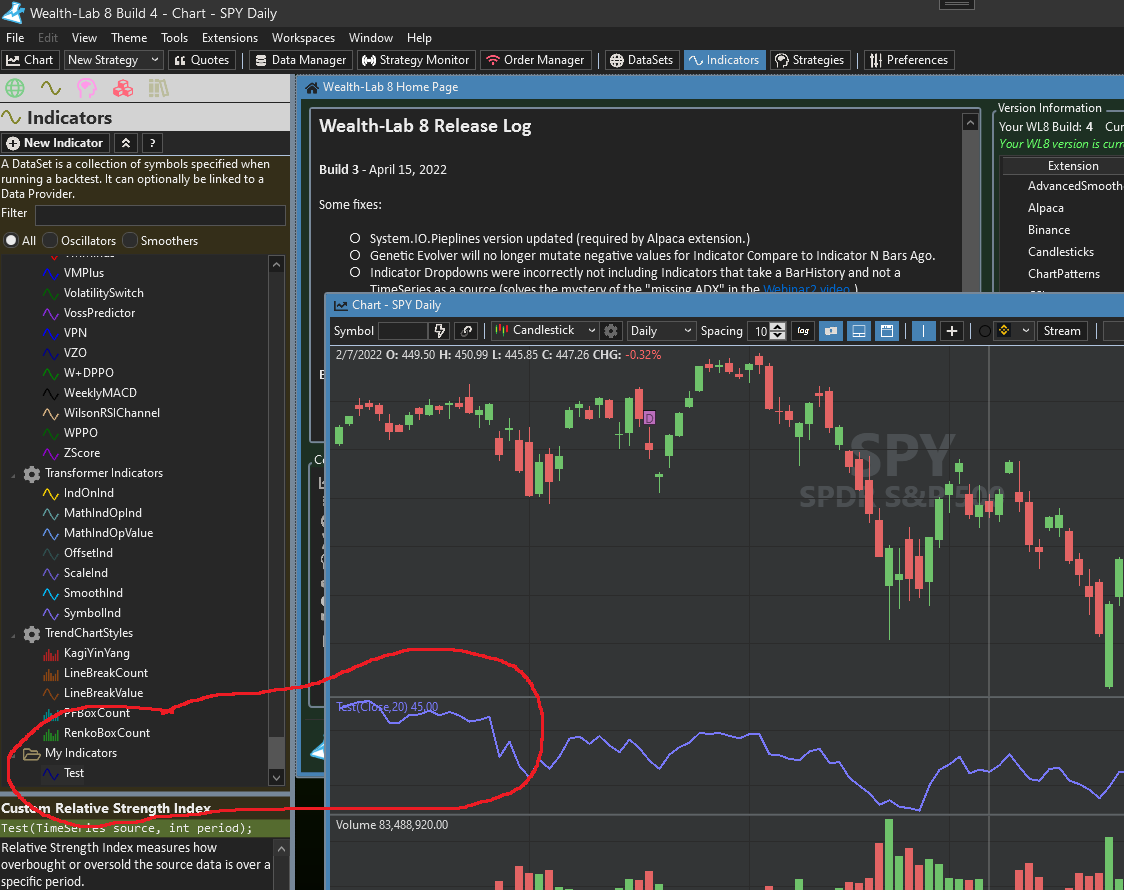Open the pink head strategies sidebar icon

point(86,89)
